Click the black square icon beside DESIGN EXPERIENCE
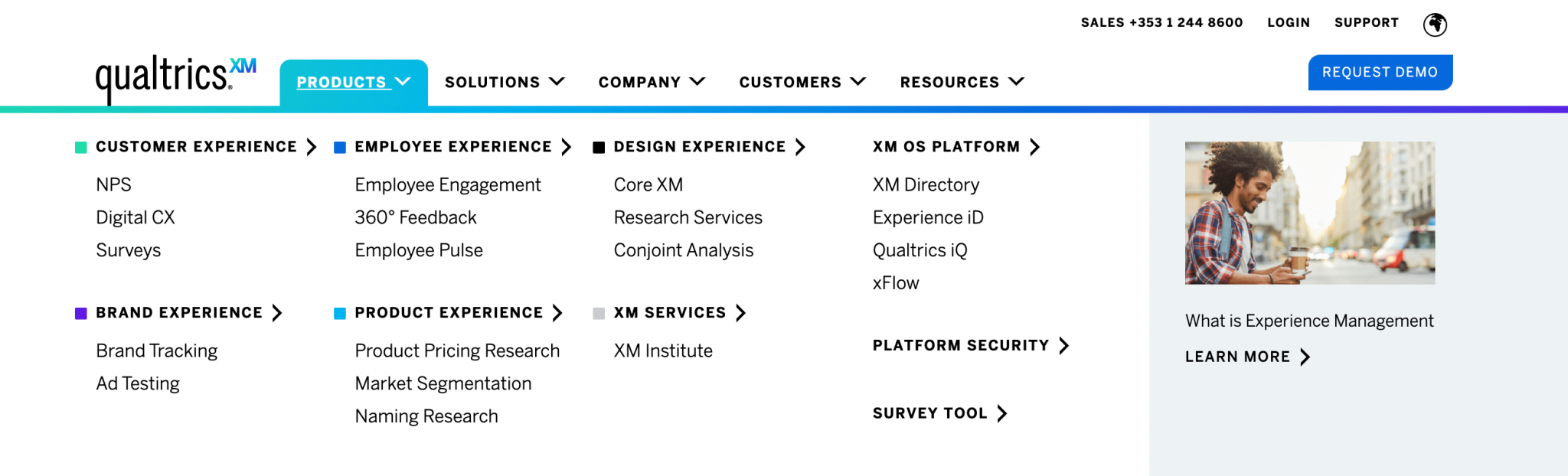 [599, 145]
